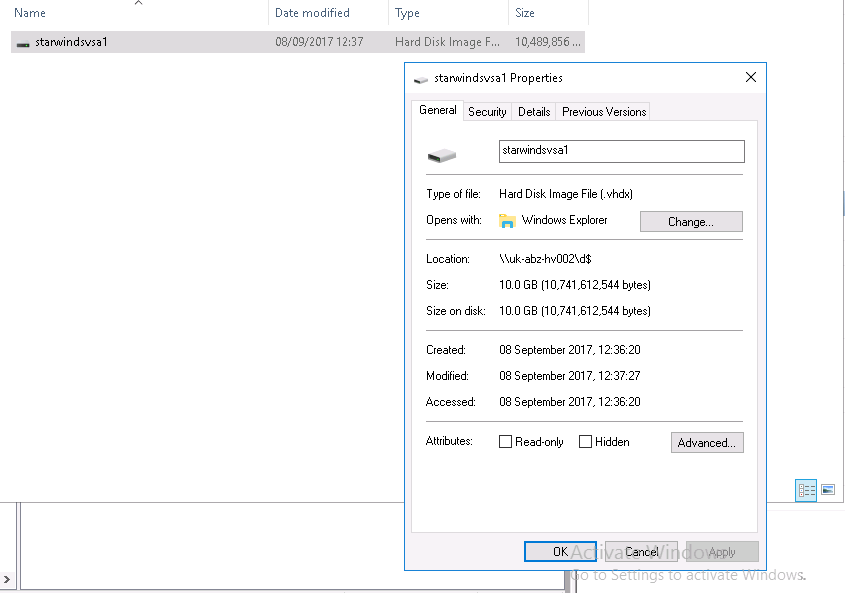The width and height of the screenshot is (845, 593).
Task: Toggle the Read-only attribute checkbox
Action: pos(505,442)
